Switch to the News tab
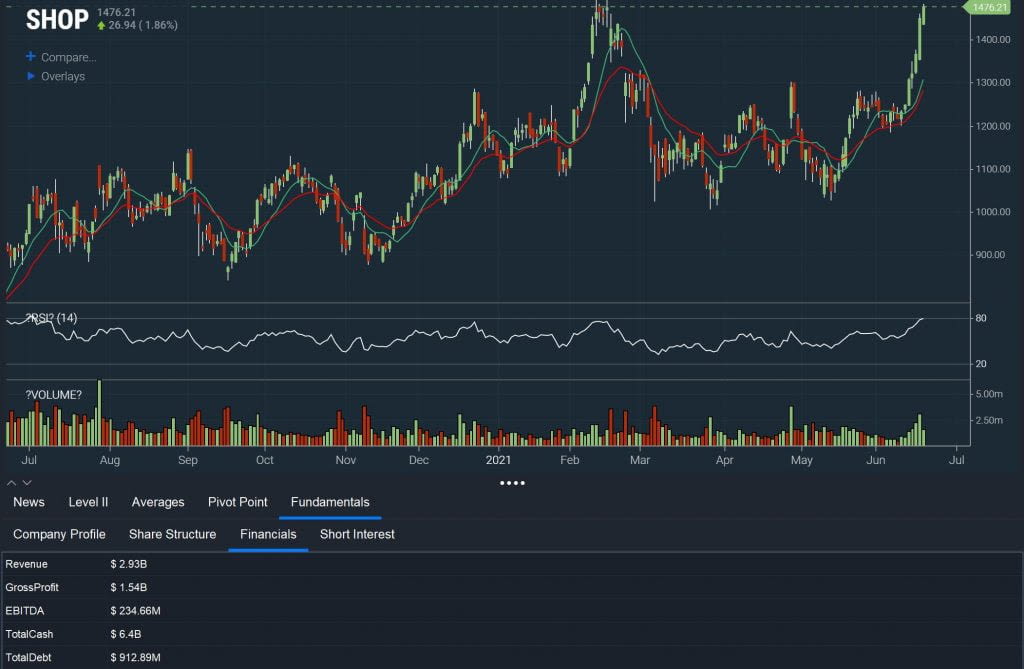This screenshot has width=1024, height=669. [28, 502]
